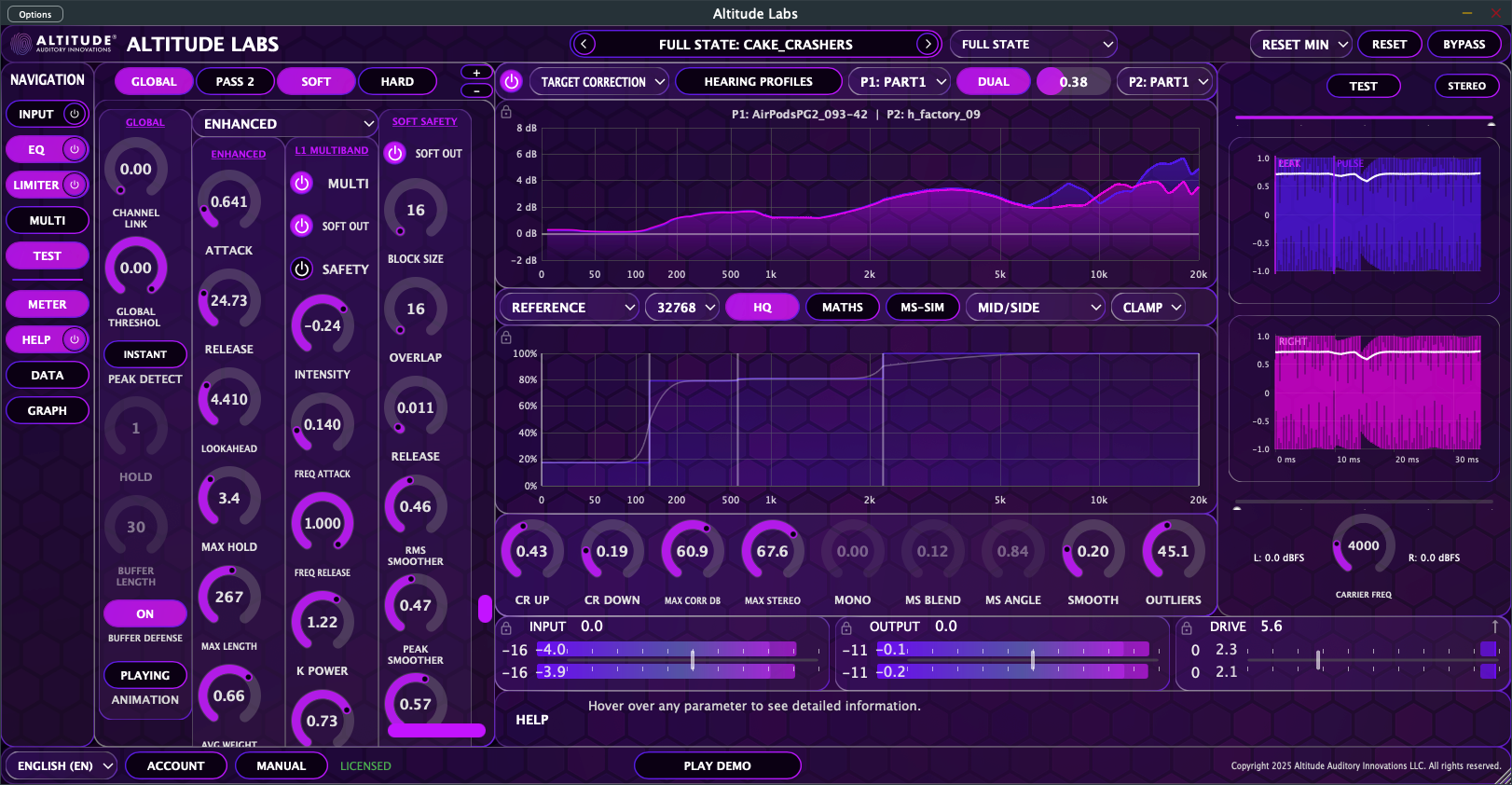The image size is (1512, 785).
Task: Toggle the multiband SOFT OUT power icon
Action: tap(302, 226)
